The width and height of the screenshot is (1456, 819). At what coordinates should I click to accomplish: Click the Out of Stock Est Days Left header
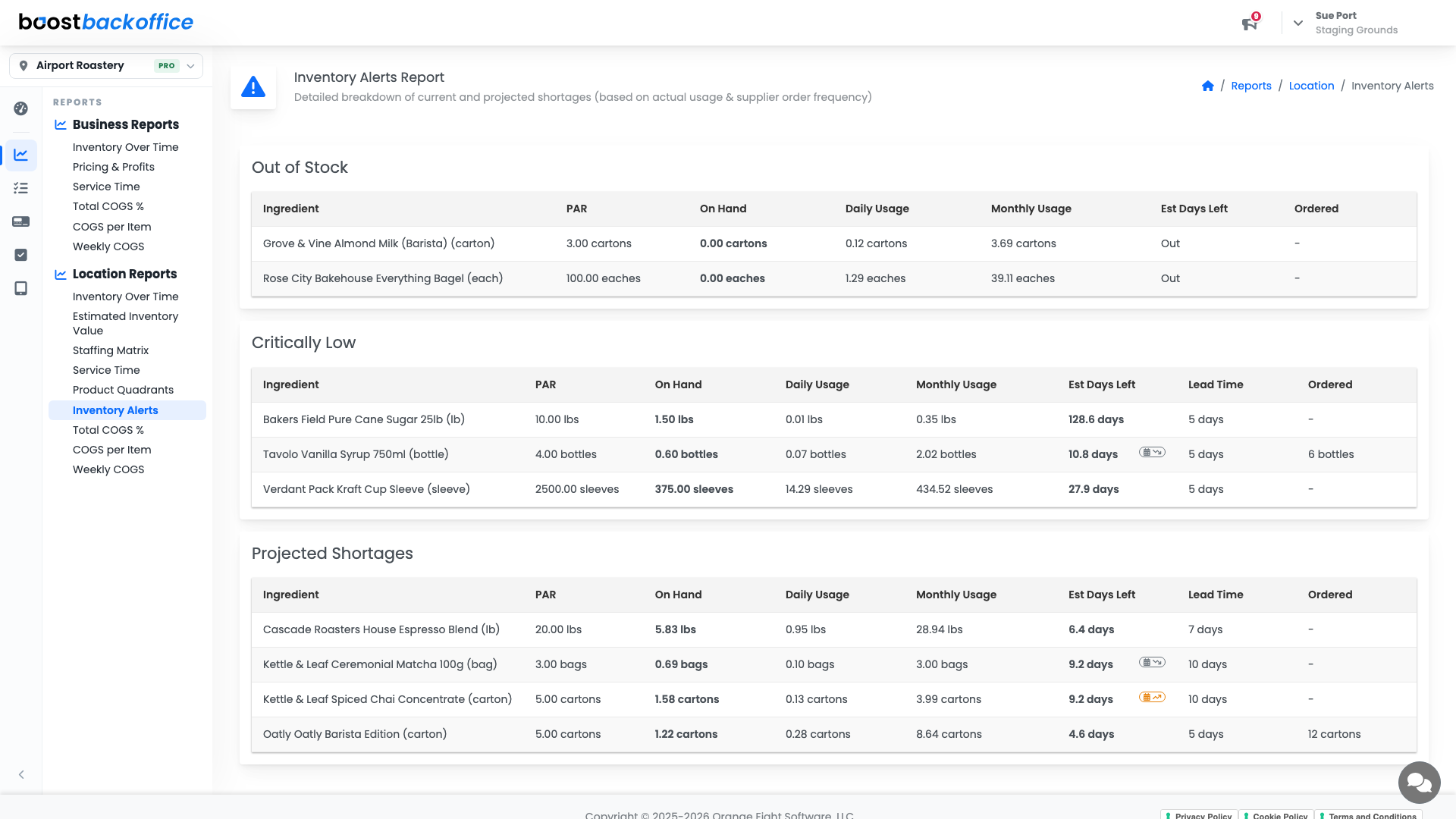point(1194,209)
